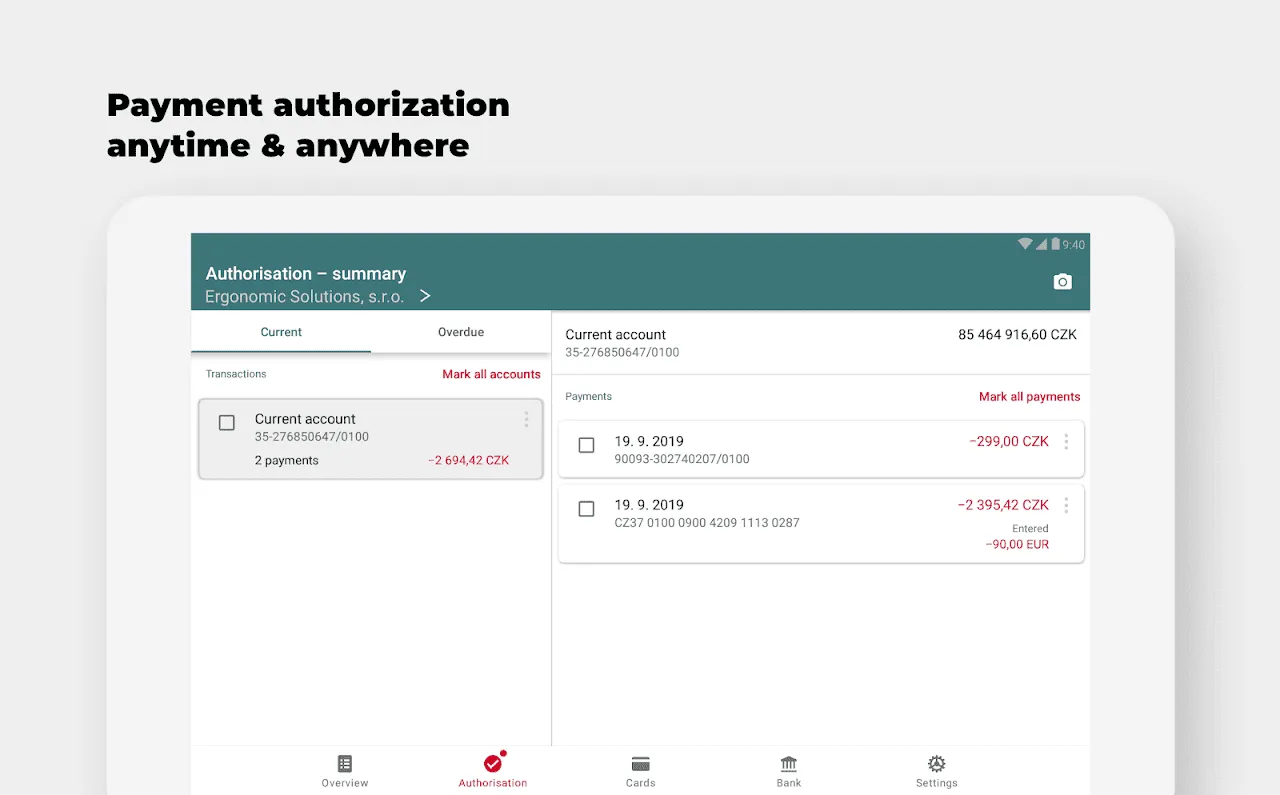1280x795 pixels.
Task: Tap the Wi-Fi status icon
Action: tap(1025, 244)
